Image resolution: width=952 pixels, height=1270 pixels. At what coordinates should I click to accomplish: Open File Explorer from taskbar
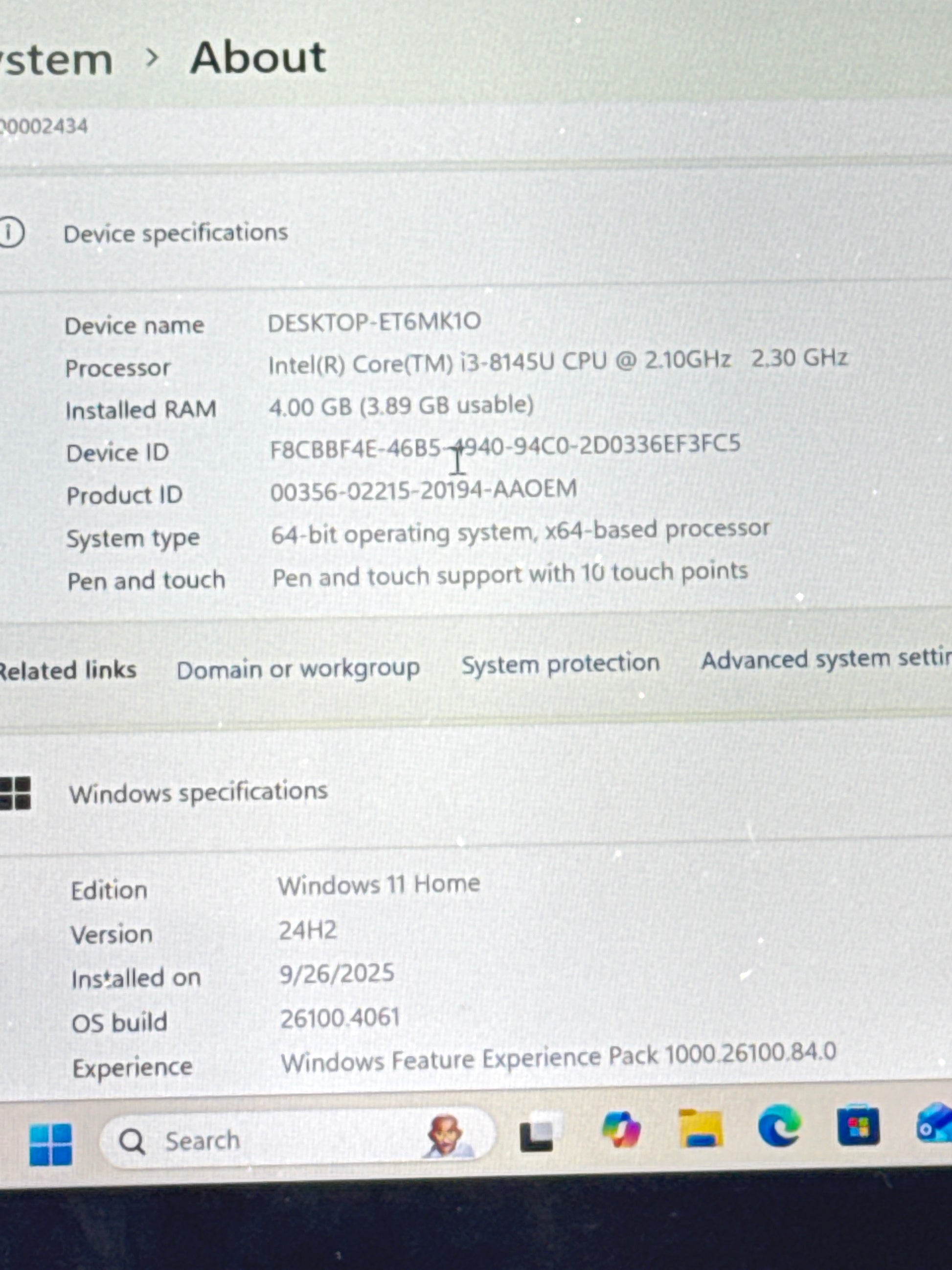pos(701,1129)
